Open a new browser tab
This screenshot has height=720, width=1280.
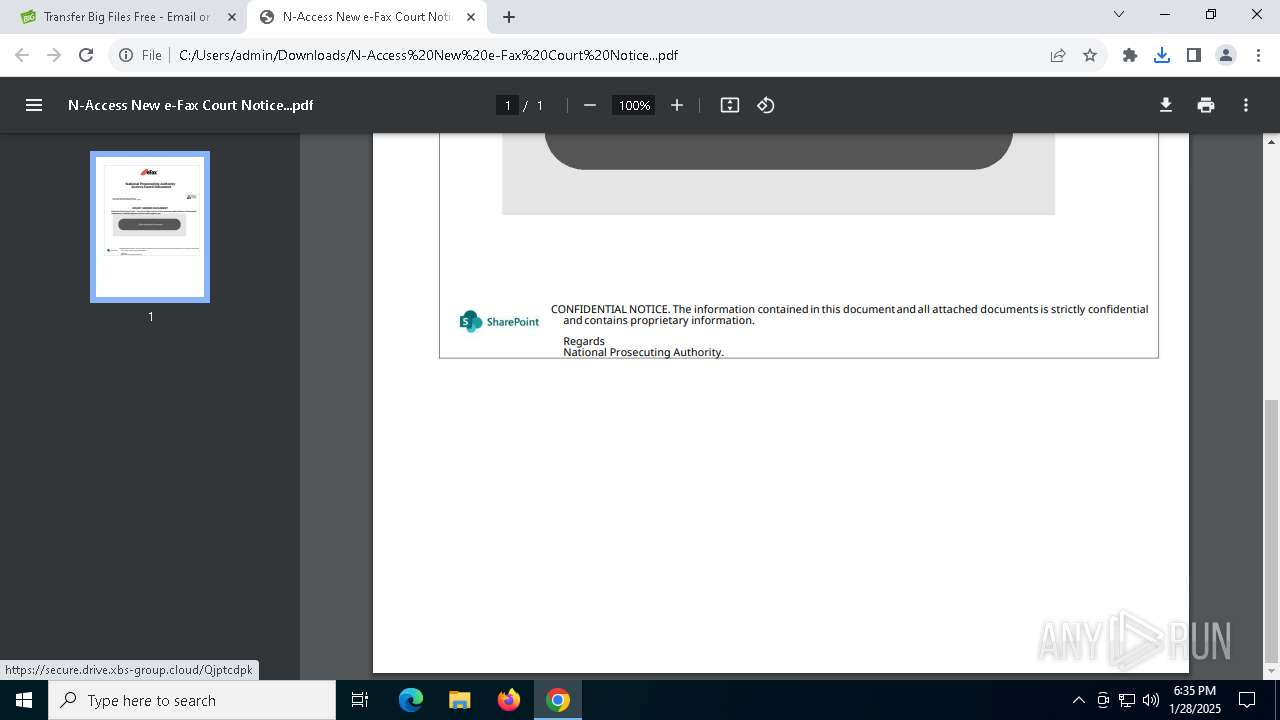(x=509, y=17)
